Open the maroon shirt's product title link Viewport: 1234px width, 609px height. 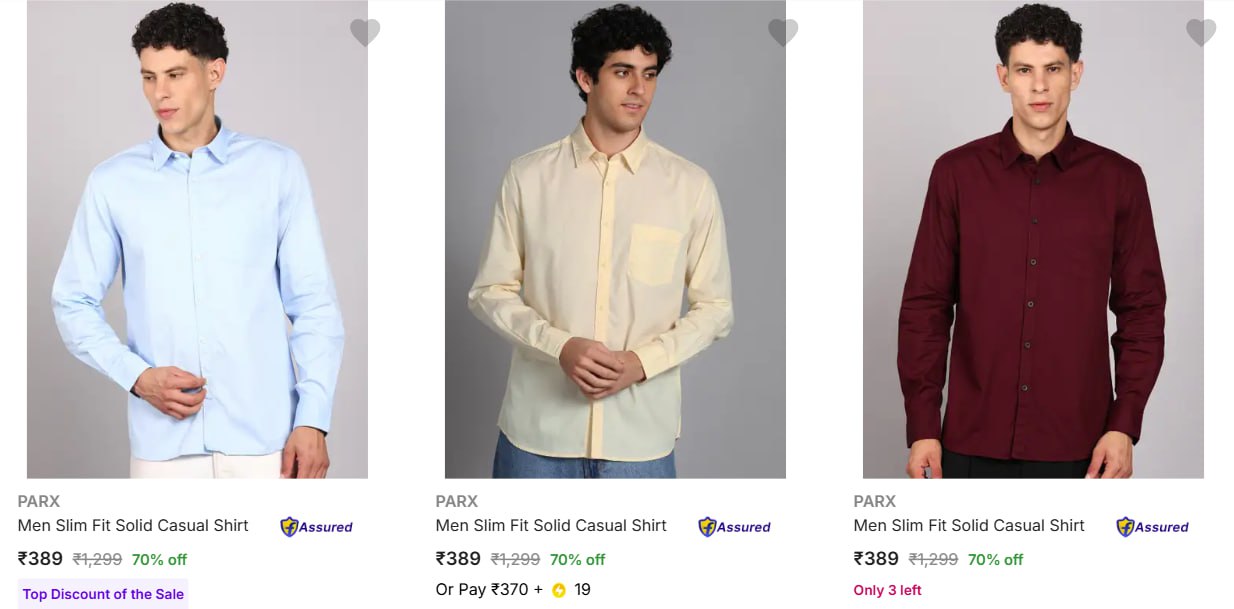(x=969, y=525)
